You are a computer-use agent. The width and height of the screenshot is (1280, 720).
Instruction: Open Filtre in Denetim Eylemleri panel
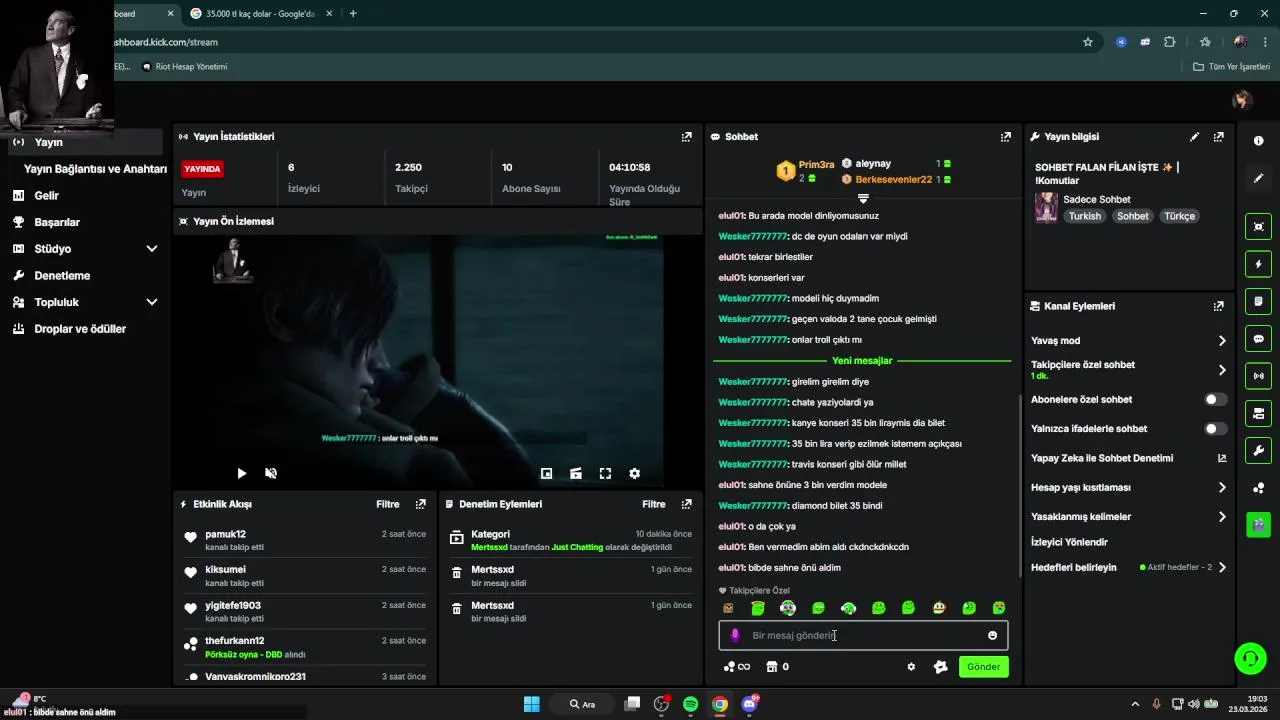pos(653,504)
